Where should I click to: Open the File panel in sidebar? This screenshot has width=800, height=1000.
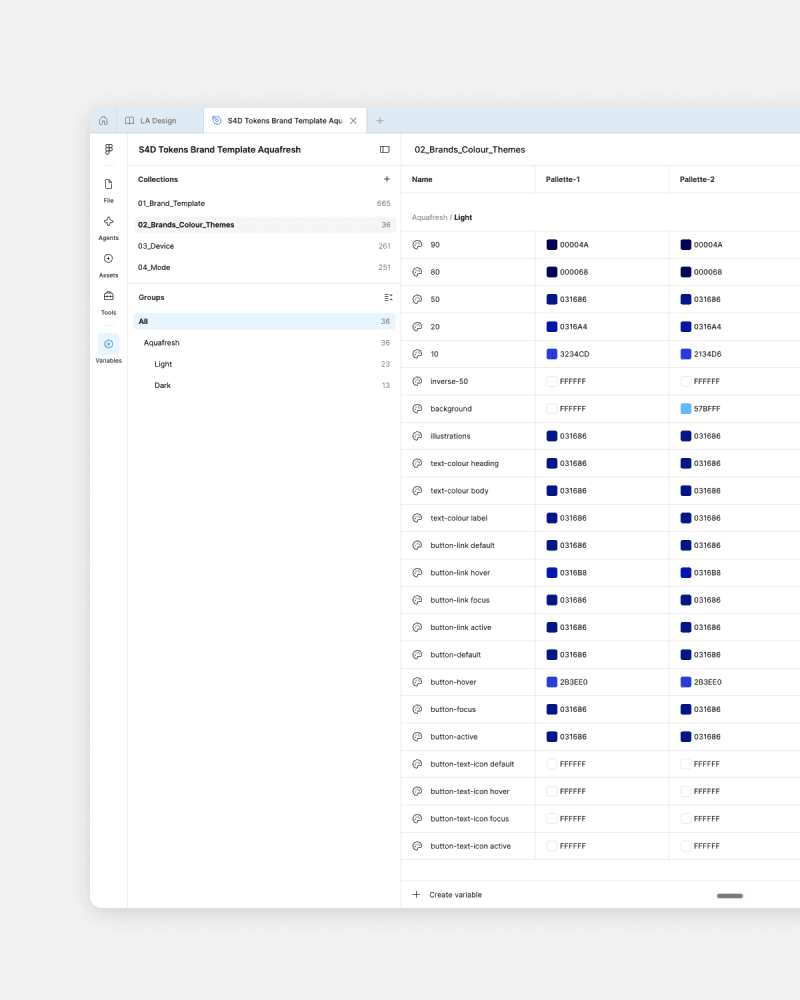coord(108,190)
